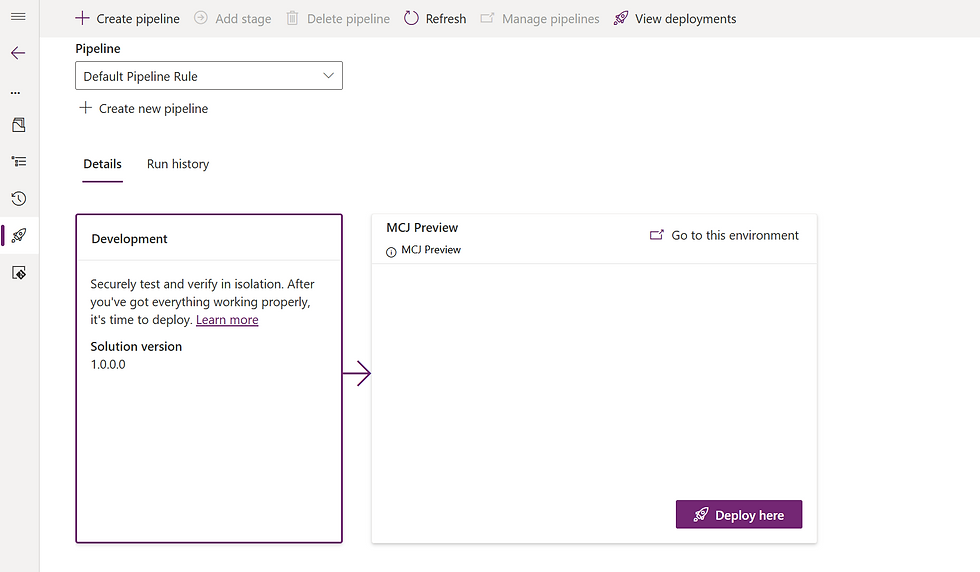Open the History clock icon in sidebar
Image resolution: width=980 pixels, height=572 pixels.
19,199
